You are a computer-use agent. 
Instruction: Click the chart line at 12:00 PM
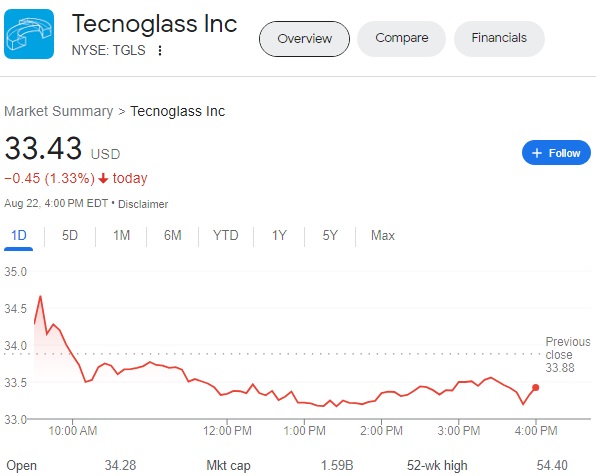click(227, 393)
